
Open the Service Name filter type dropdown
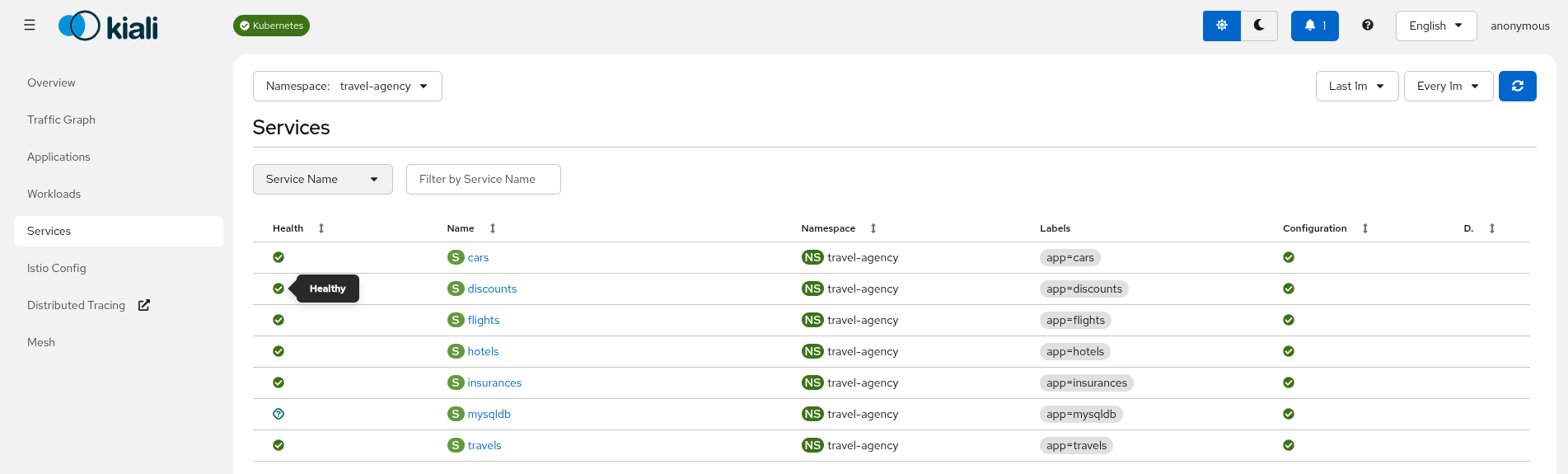[322, 180]
